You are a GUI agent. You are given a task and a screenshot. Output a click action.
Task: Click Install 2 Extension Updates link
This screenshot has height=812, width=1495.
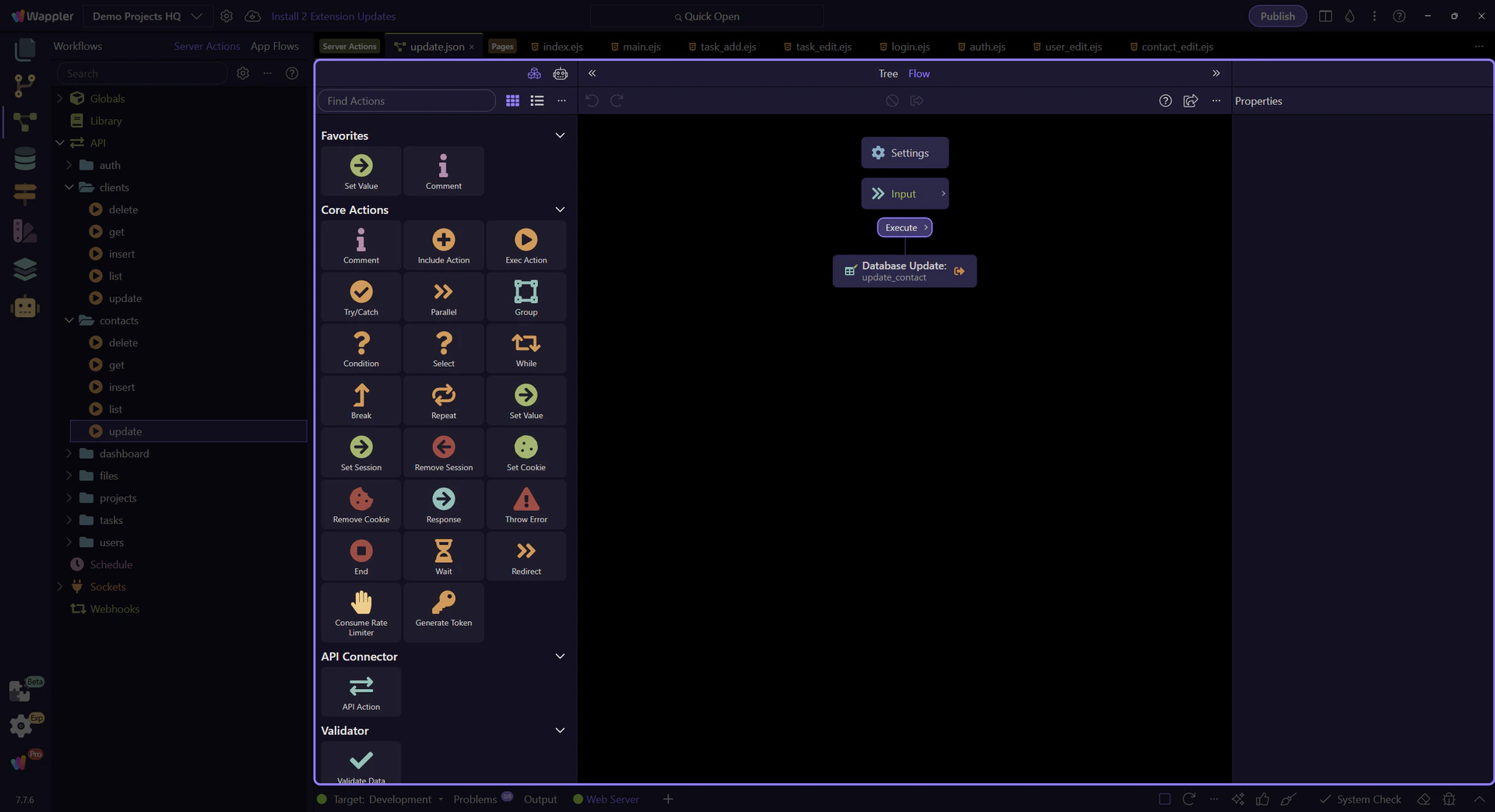[x=333, y=16]
